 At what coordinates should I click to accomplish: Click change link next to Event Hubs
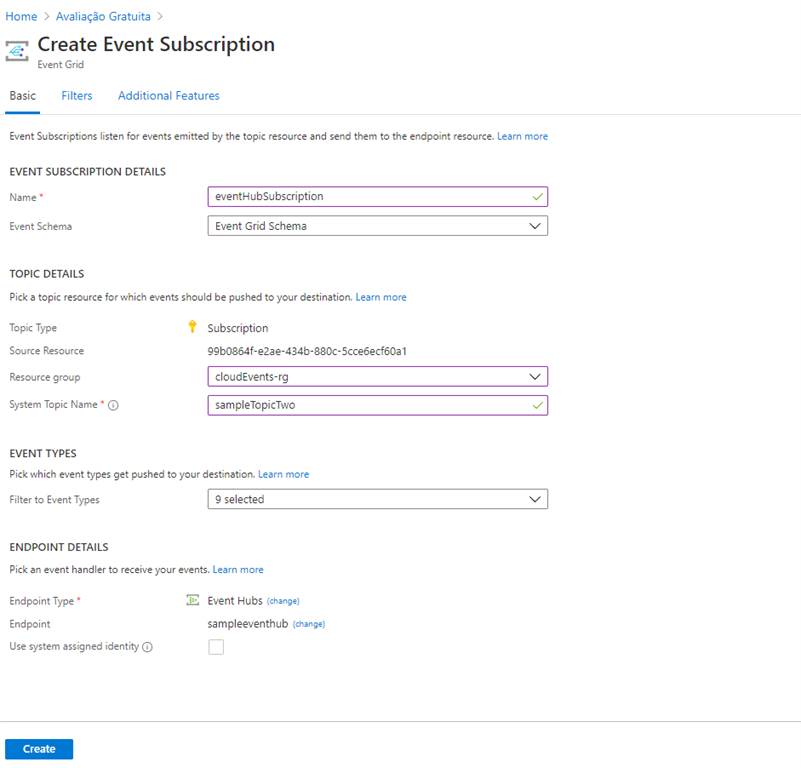(x=283, y=601)
